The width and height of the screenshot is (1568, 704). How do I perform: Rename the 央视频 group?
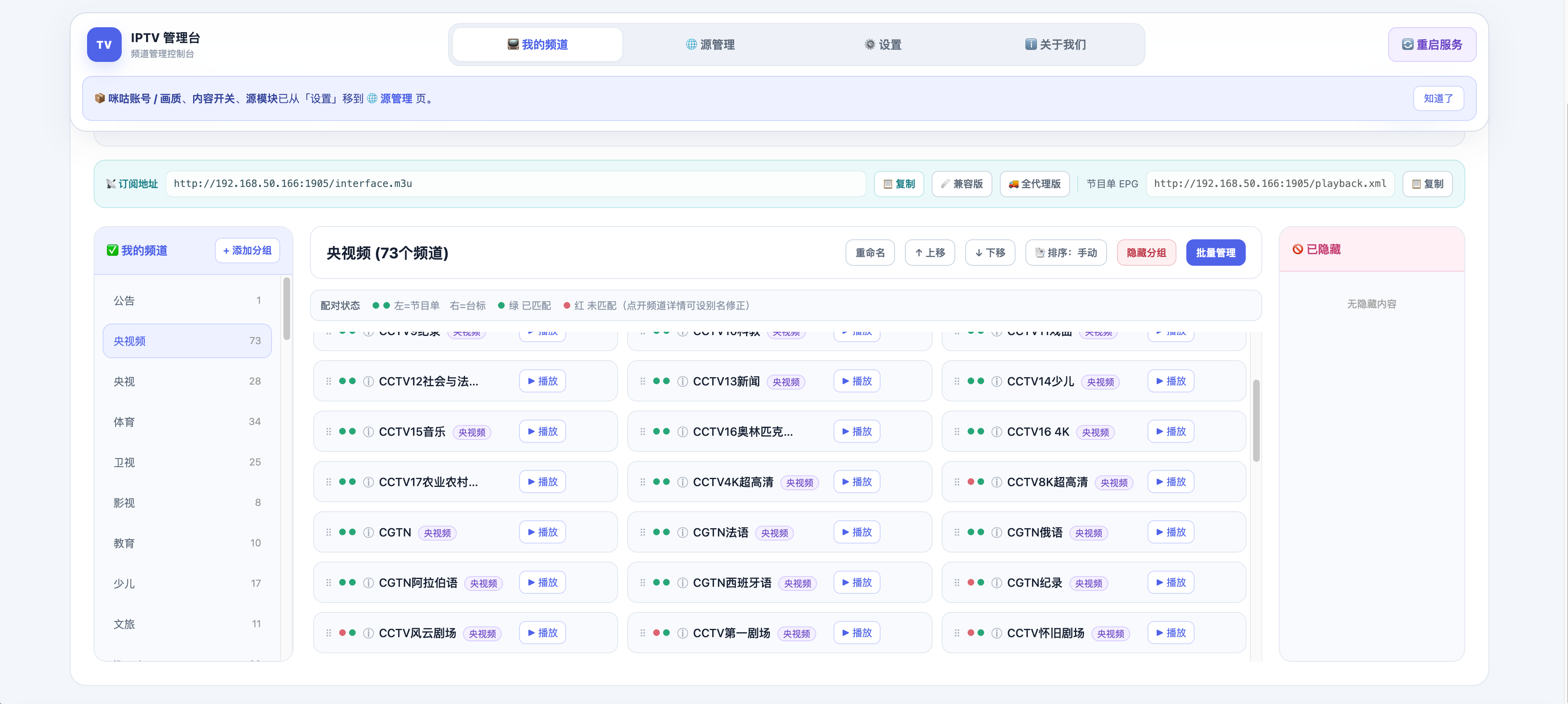870,253
